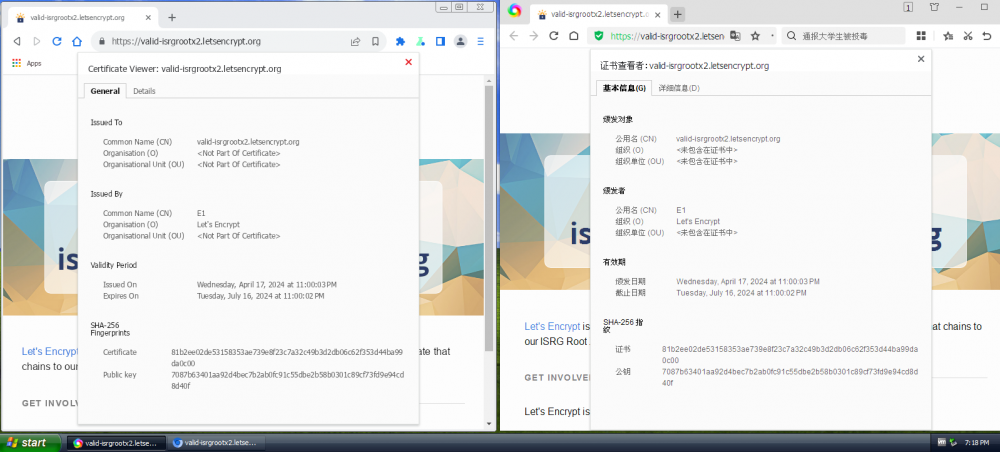The width and height of the screenshot is (1000, 452).
Task: Click the share icon in left address bar
Action: [355, 41]
